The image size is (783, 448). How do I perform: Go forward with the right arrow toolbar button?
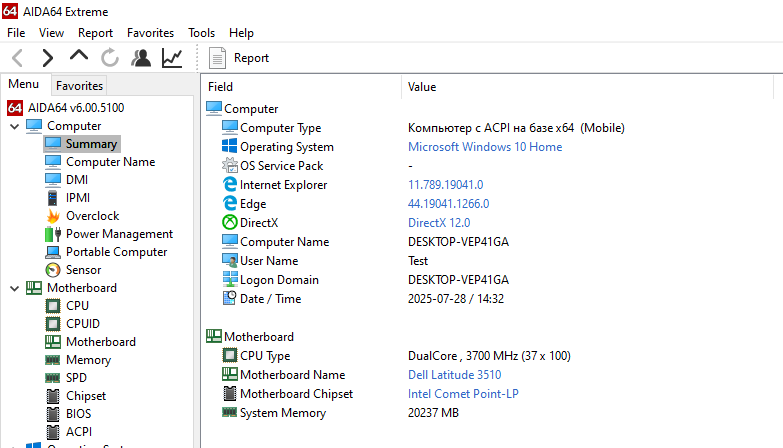(47, 58)
